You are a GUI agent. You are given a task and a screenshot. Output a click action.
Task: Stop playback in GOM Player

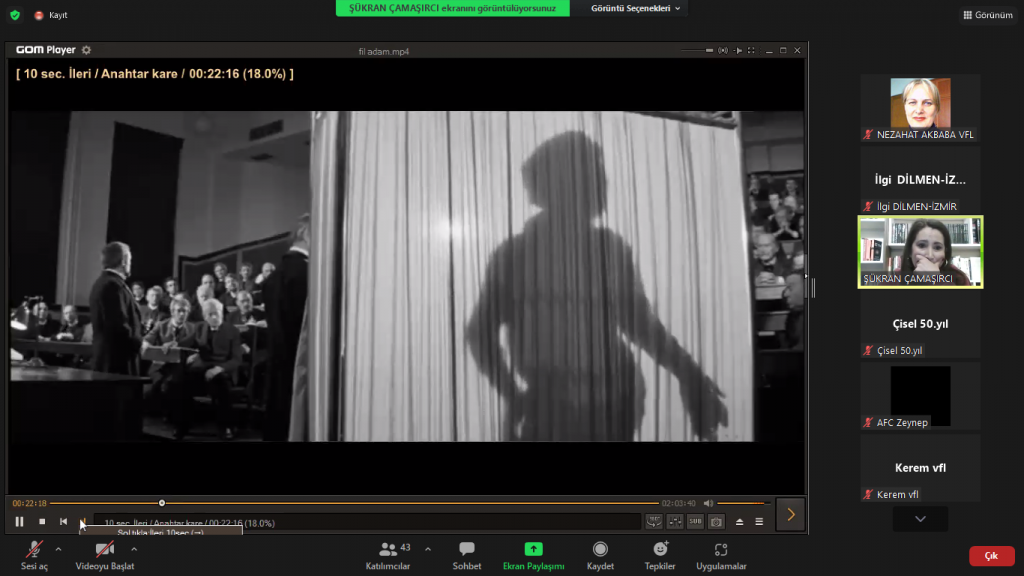click(x=42, y=521)
